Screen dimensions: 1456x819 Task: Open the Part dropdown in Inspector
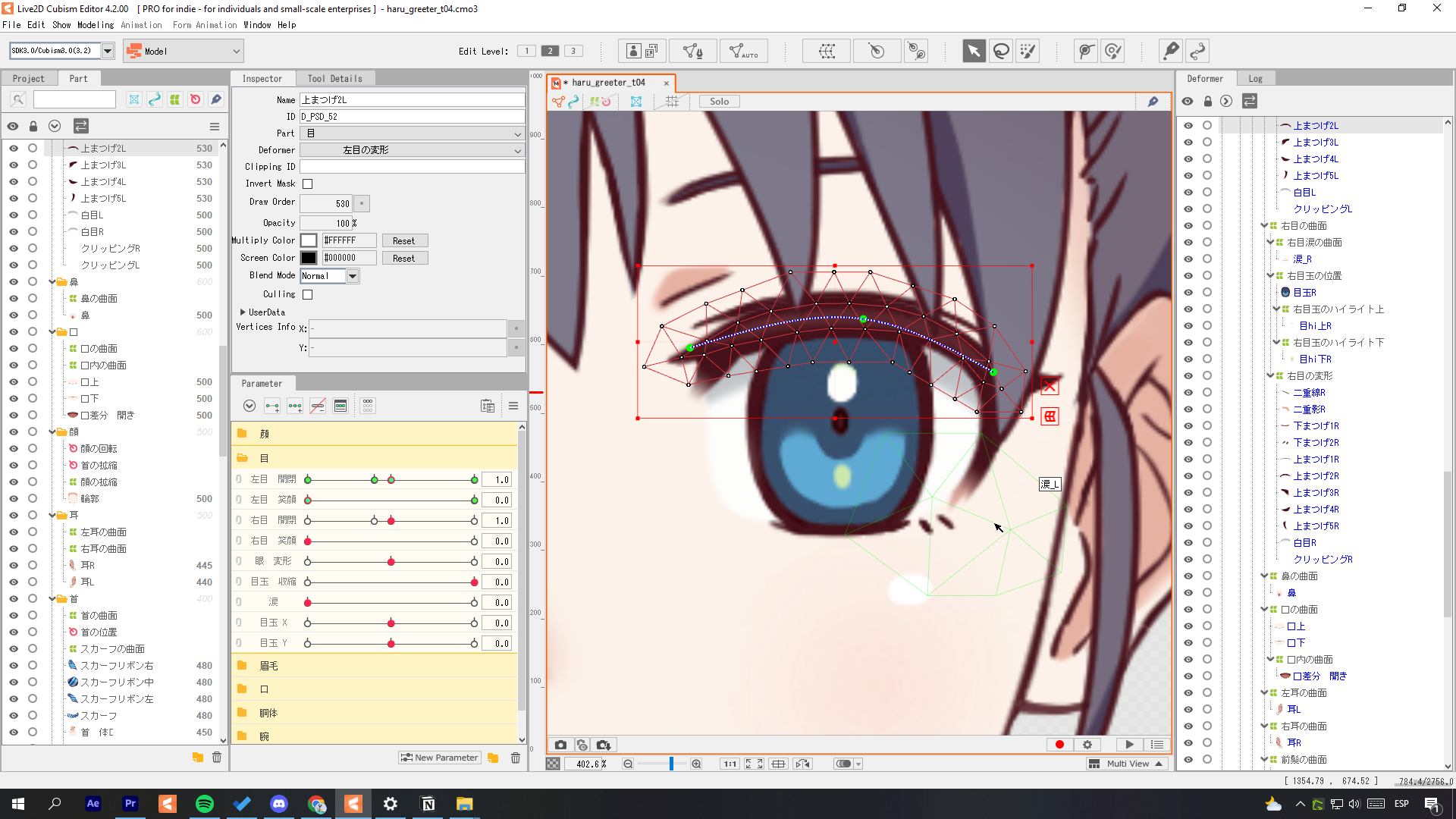[412, 133]
